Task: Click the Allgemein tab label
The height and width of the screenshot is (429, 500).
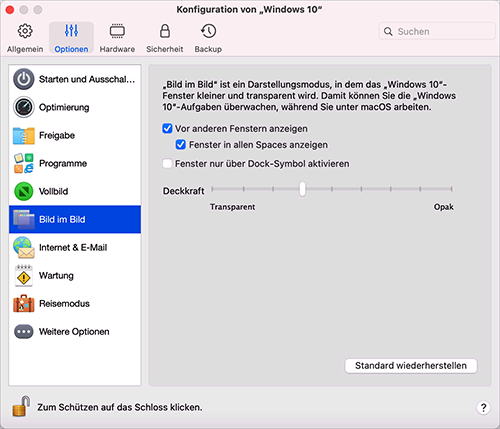Action: pos(25,49)
